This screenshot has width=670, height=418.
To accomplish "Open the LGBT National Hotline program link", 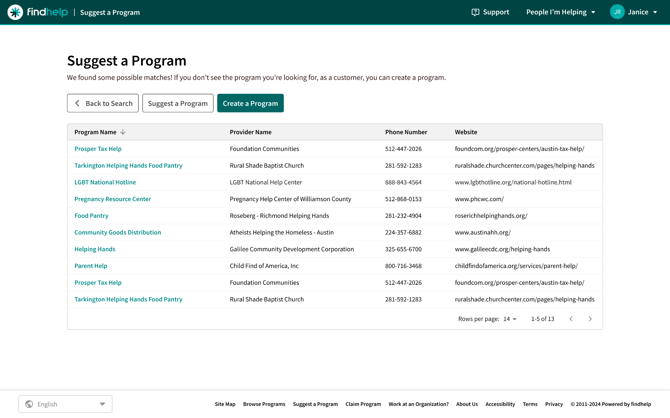I will [105, 182].
